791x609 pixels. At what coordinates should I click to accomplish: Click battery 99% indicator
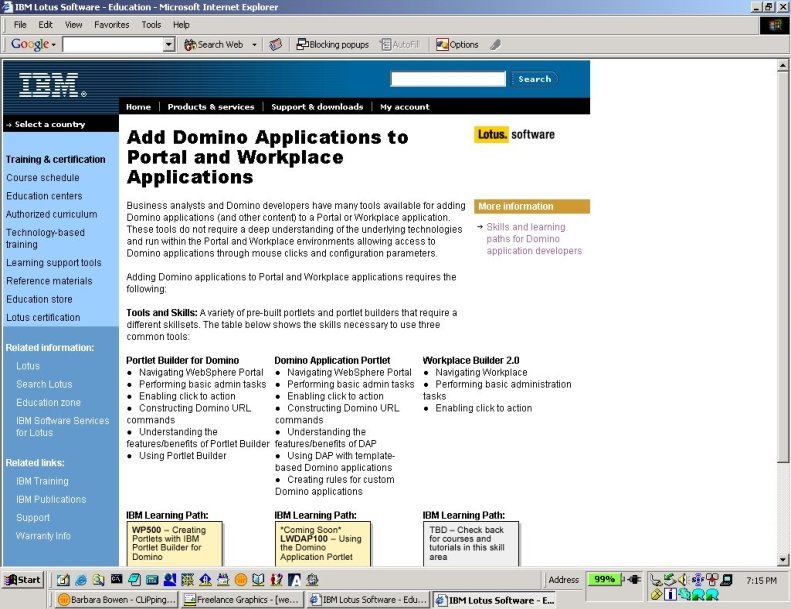click(x=604, y=579)
